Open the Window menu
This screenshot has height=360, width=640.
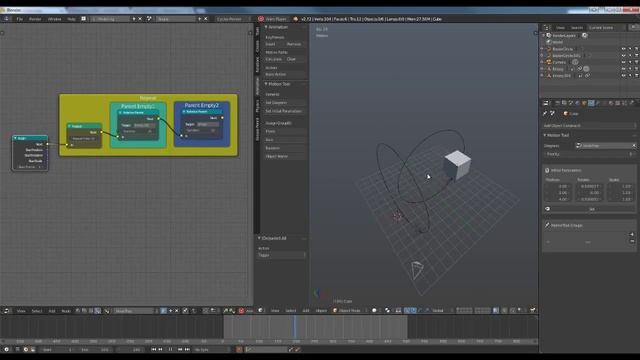click(54, 19)
